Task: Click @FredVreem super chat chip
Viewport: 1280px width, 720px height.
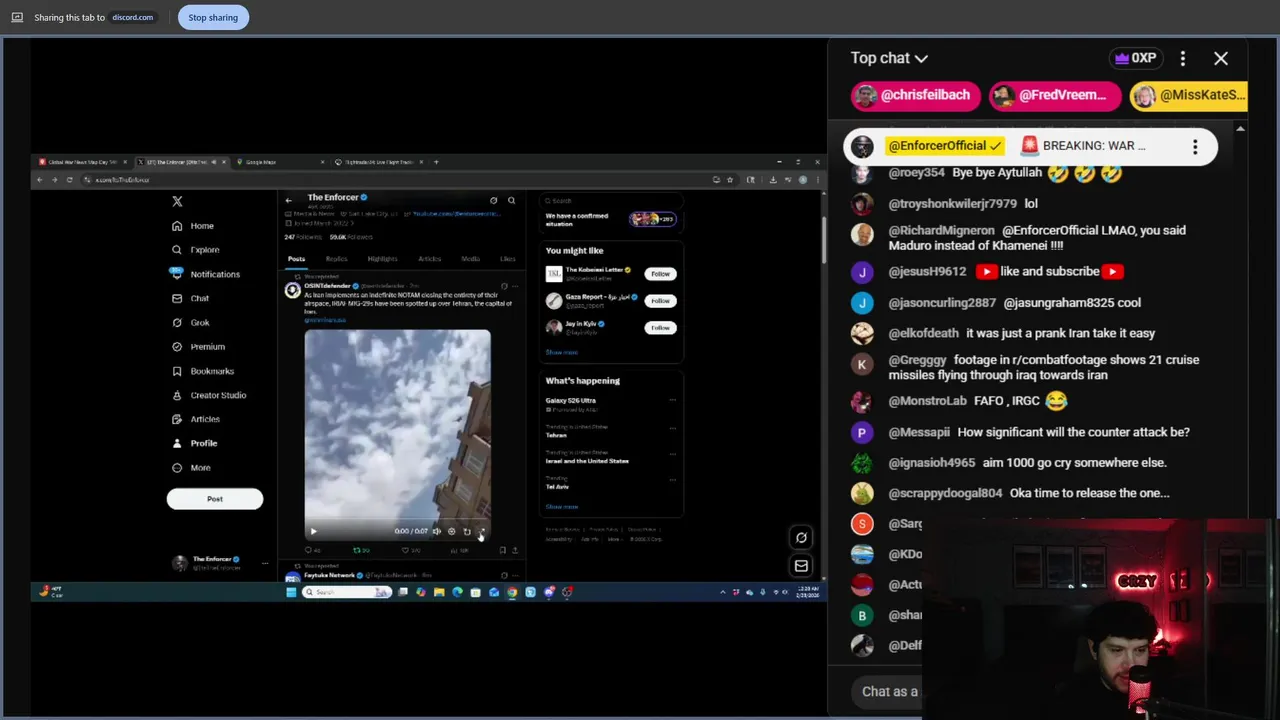Action: pos(1055,95)
